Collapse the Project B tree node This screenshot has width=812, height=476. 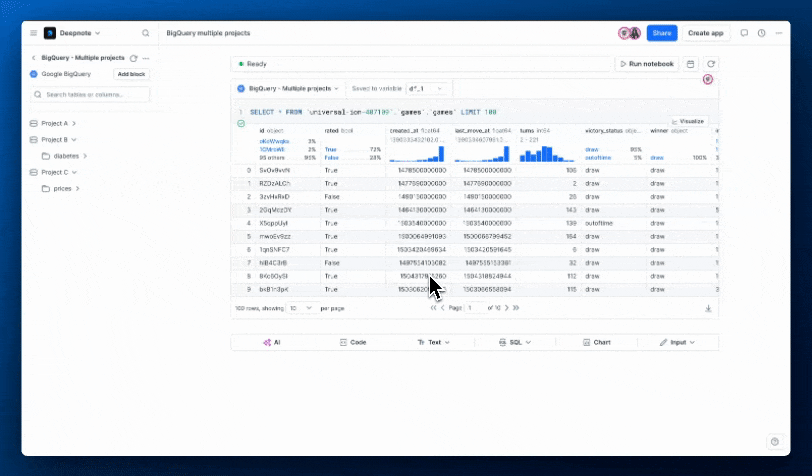(x=74, y=140)
